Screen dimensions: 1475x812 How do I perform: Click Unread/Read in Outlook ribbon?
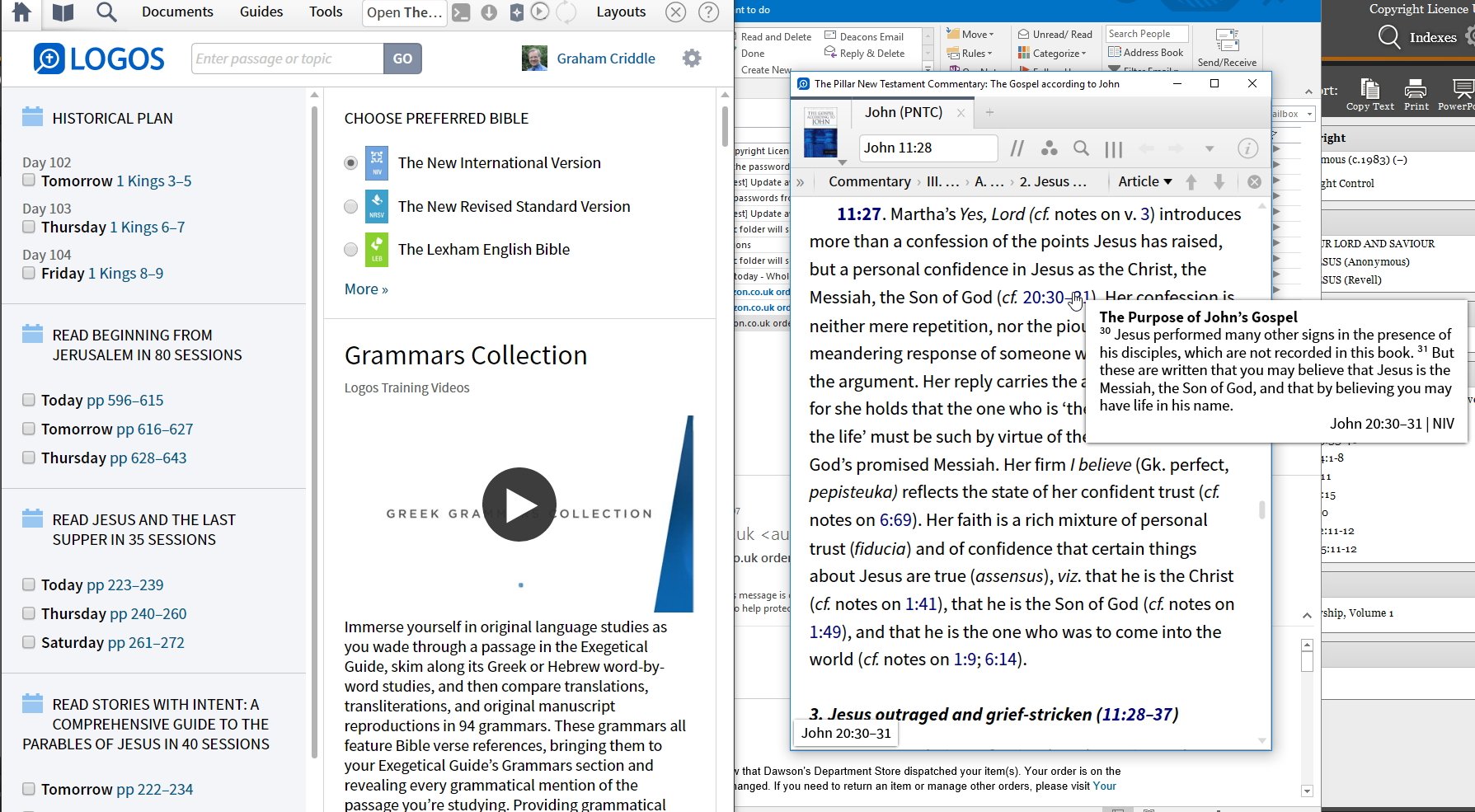point(1055,35)
